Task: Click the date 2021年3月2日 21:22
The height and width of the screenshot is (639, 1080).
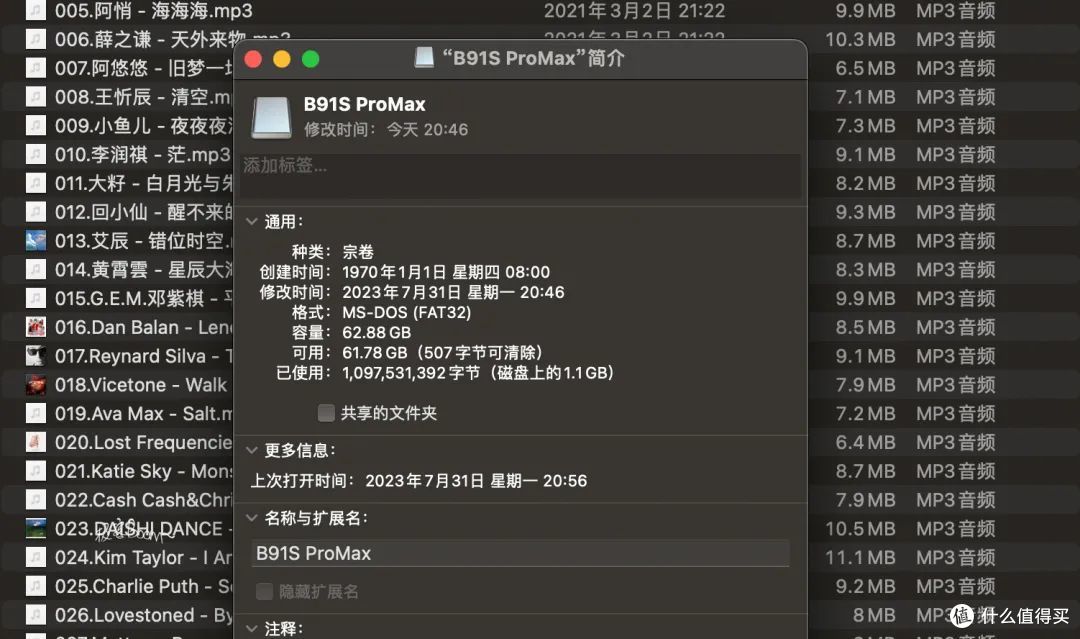Action: [x=634, y=11]
